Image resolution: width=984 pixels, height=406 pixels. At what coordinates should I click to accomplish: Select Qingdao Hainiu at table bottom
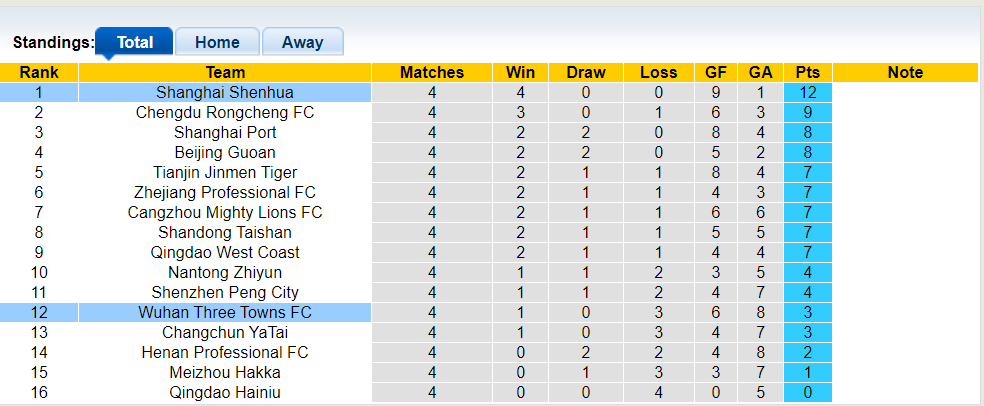(x=225, y=392)
